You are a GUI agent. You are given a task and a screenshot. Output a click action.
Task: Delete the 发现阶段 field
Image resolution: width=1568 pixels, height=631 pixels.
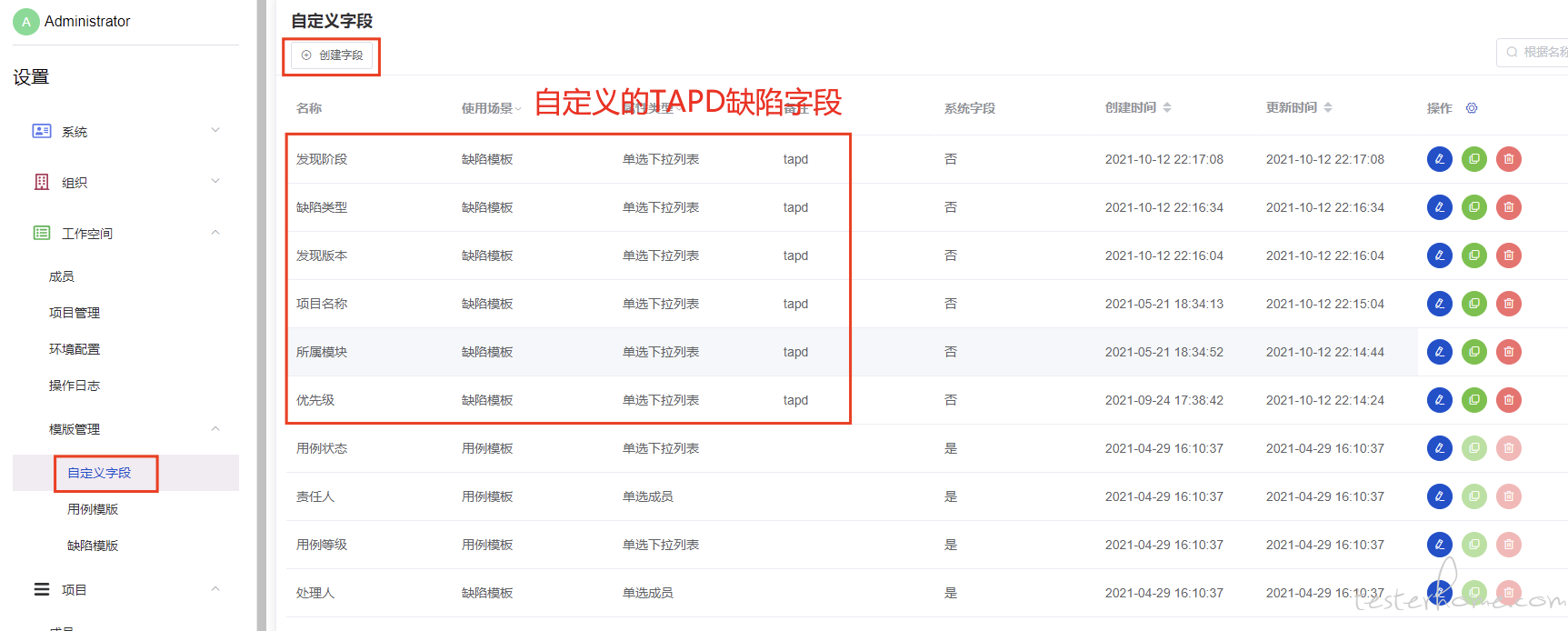[x=1508, y=159]
